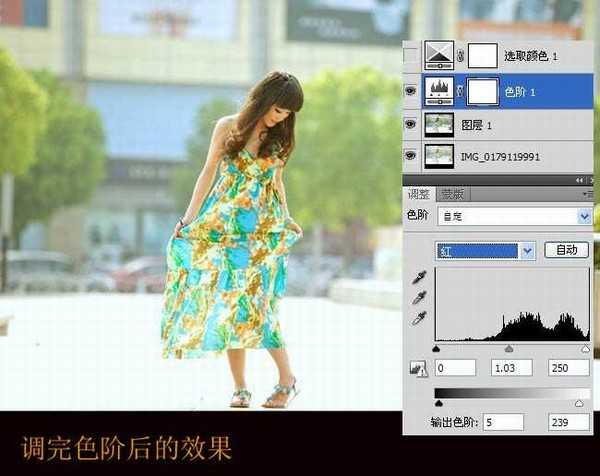
Task: Click the output gradient bar
Action: click(x=512, y=393)
